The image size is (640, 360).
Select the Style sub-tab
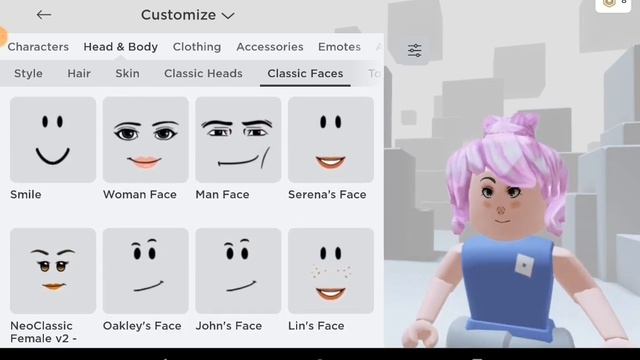tap(28, 73)
